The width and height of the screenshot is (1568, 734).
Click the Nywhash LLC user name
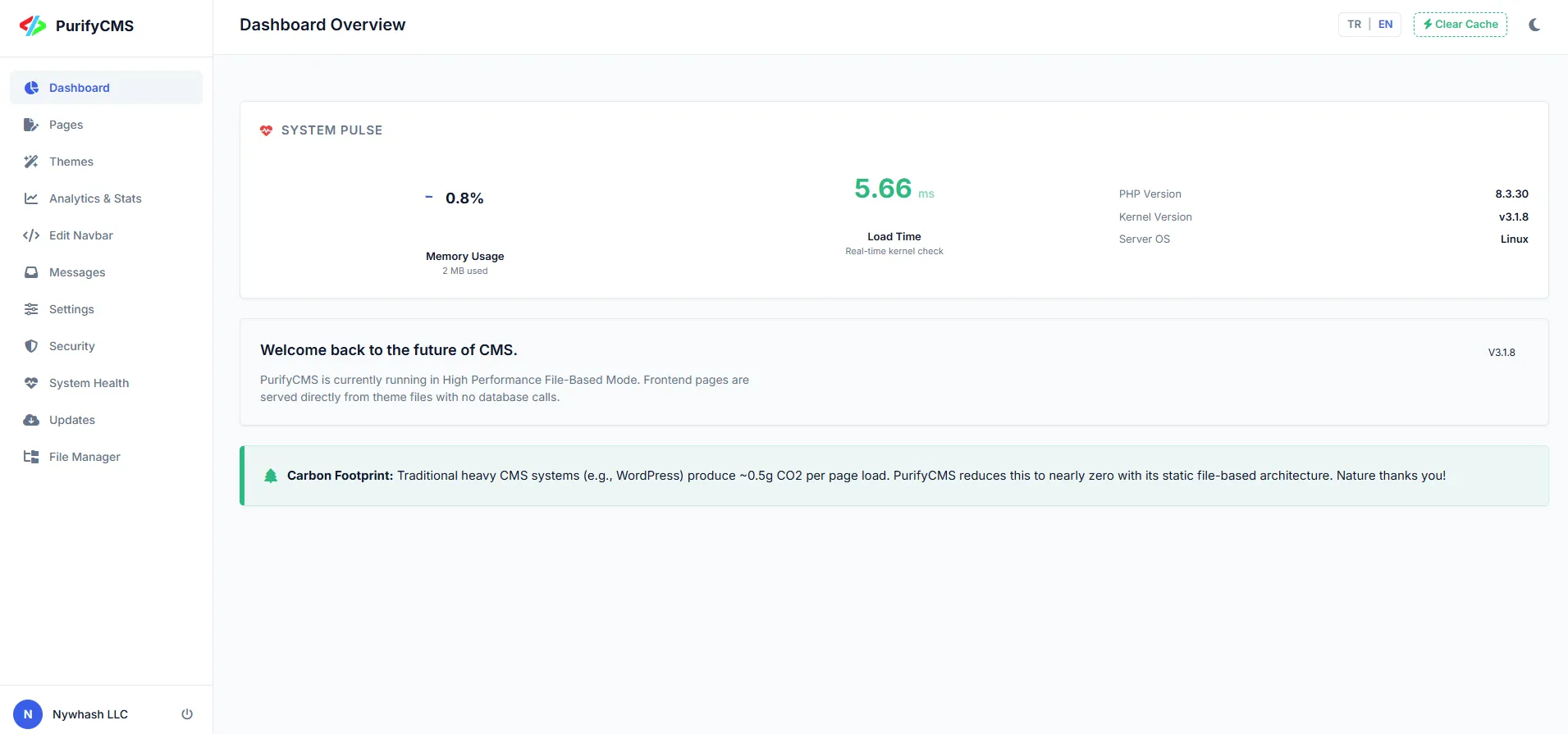pyautogui.click(x=90, y=714)
